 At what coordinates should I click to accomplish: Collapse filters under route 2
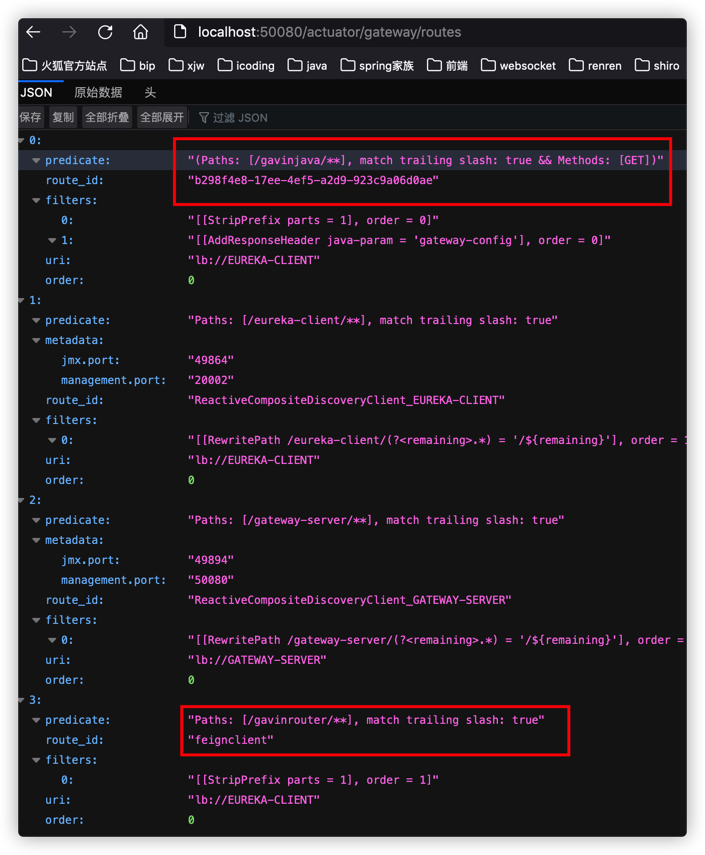[x=36, y=621]
